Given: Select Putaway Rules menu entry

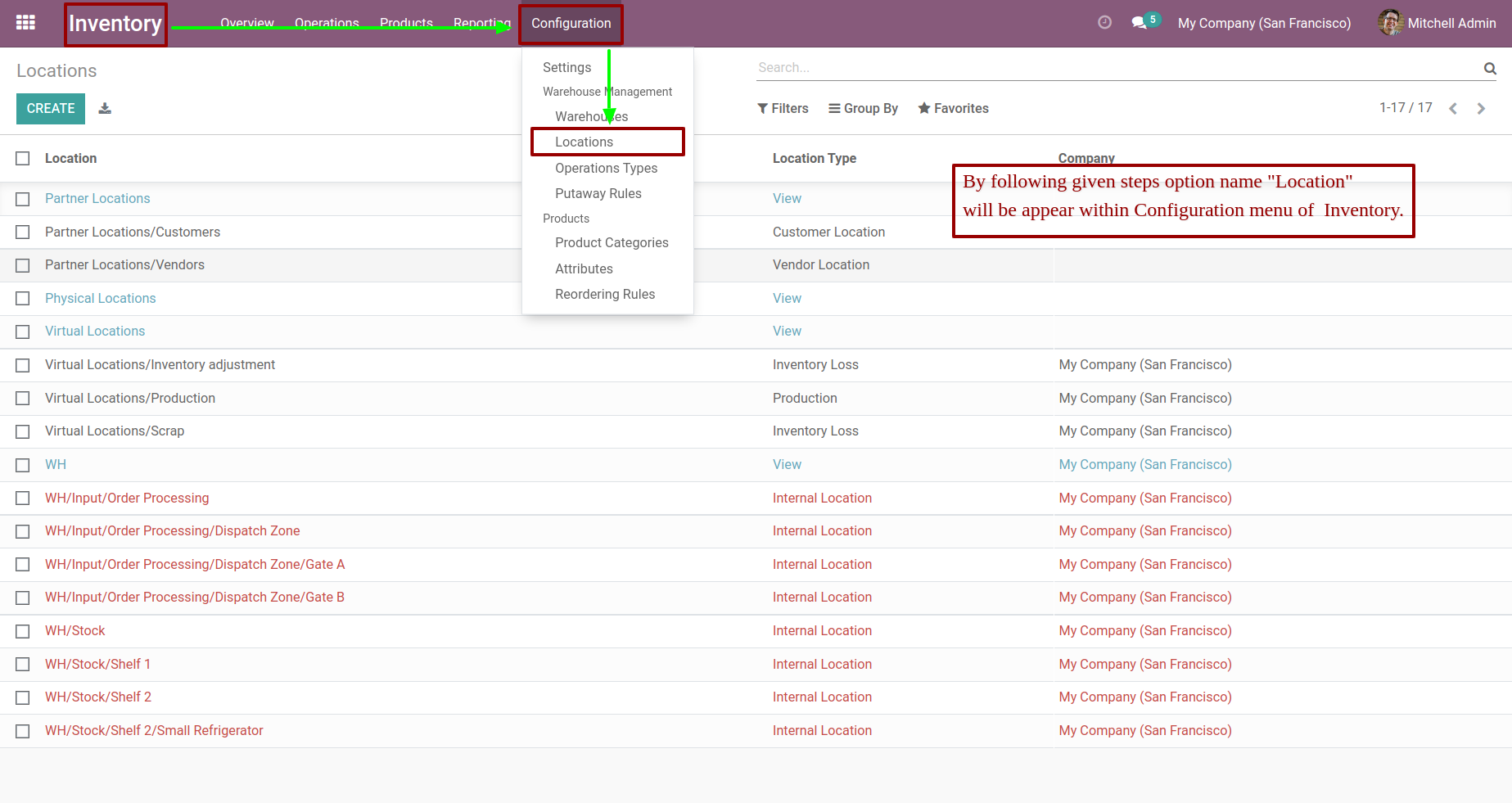Looking at the screenshot, I should [x=598, y=193].
